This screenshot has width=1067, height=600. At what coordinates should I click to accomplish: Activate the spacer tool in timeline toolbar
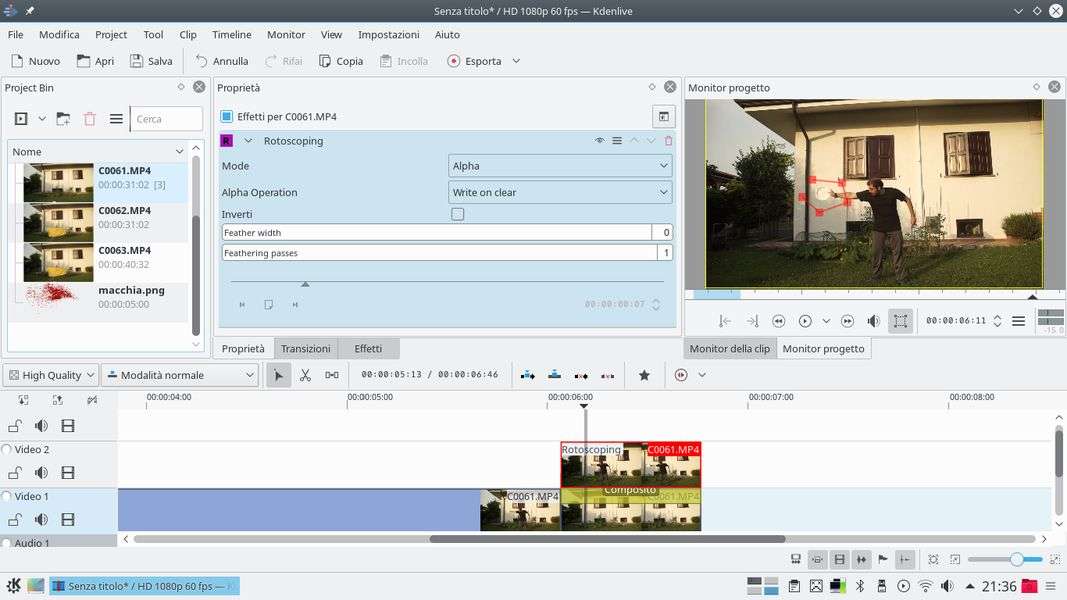coord(332,375)
